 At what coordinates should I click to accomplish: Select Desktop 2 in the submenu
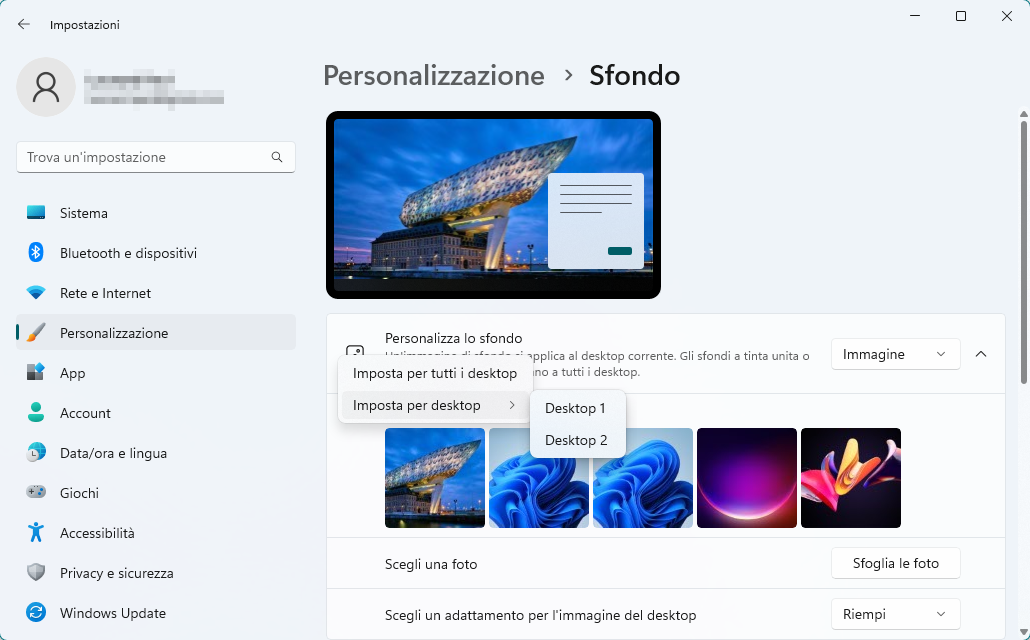tap(575, 440)
